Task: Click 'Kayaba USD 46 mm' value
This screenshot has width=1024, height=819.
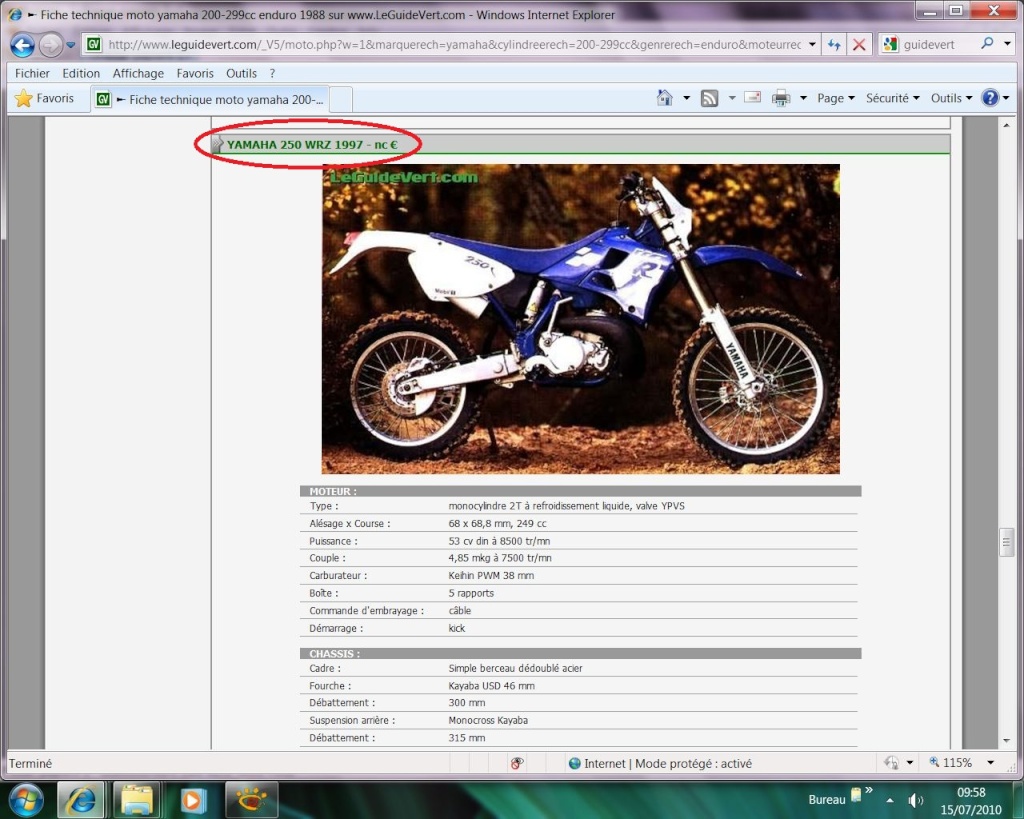Action: click(x=491, y=686)
